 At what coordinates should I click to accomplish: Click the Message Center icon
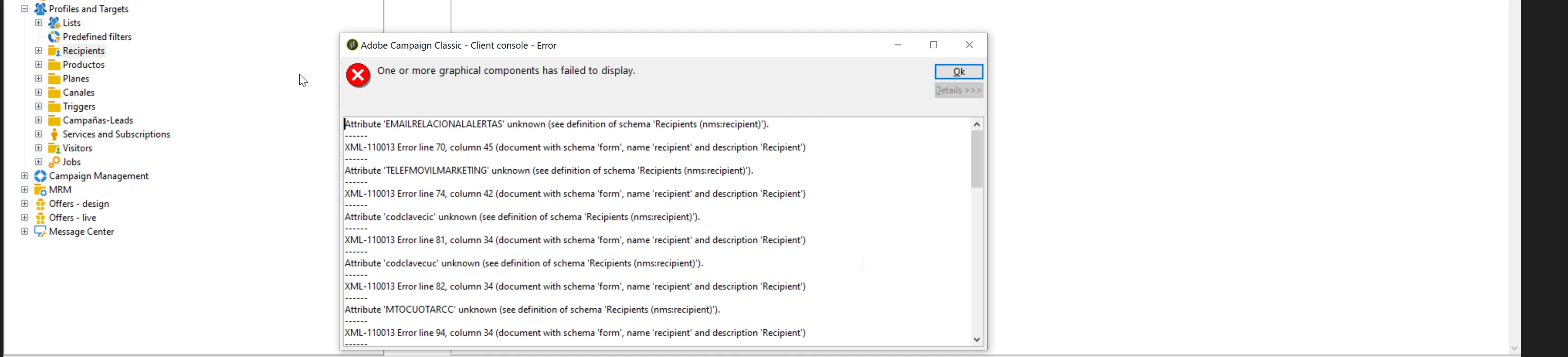pyautogui.click(x=40, y=232)
